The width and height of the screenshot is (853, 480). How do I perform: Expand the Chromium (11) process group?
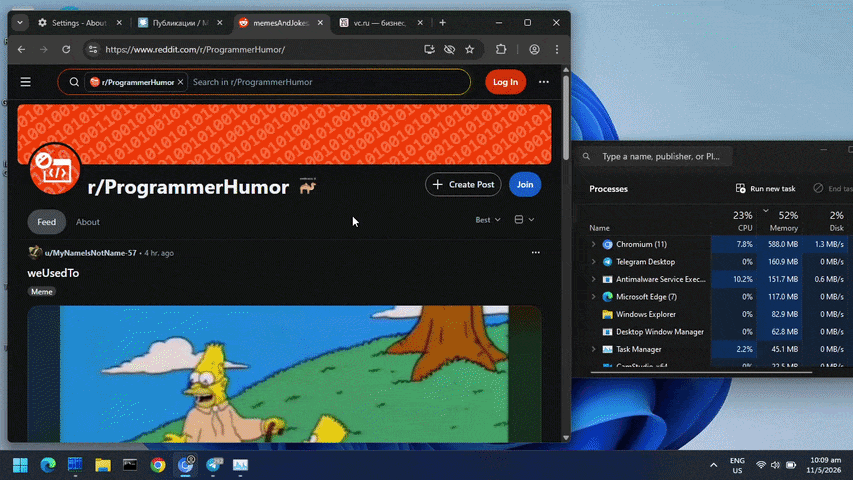(594, 244)
